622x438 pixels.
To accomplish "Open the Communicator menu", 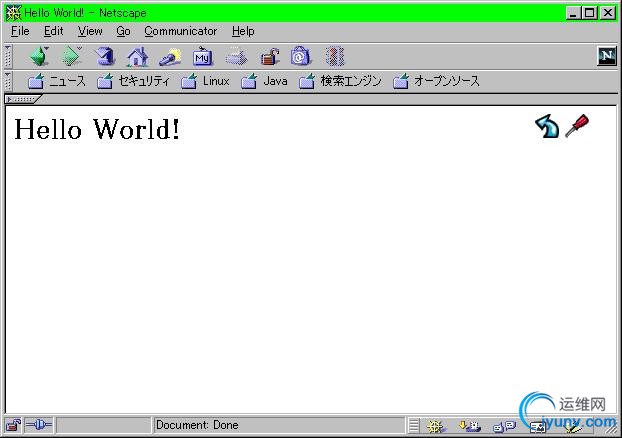I will click(x=180, y=31).
